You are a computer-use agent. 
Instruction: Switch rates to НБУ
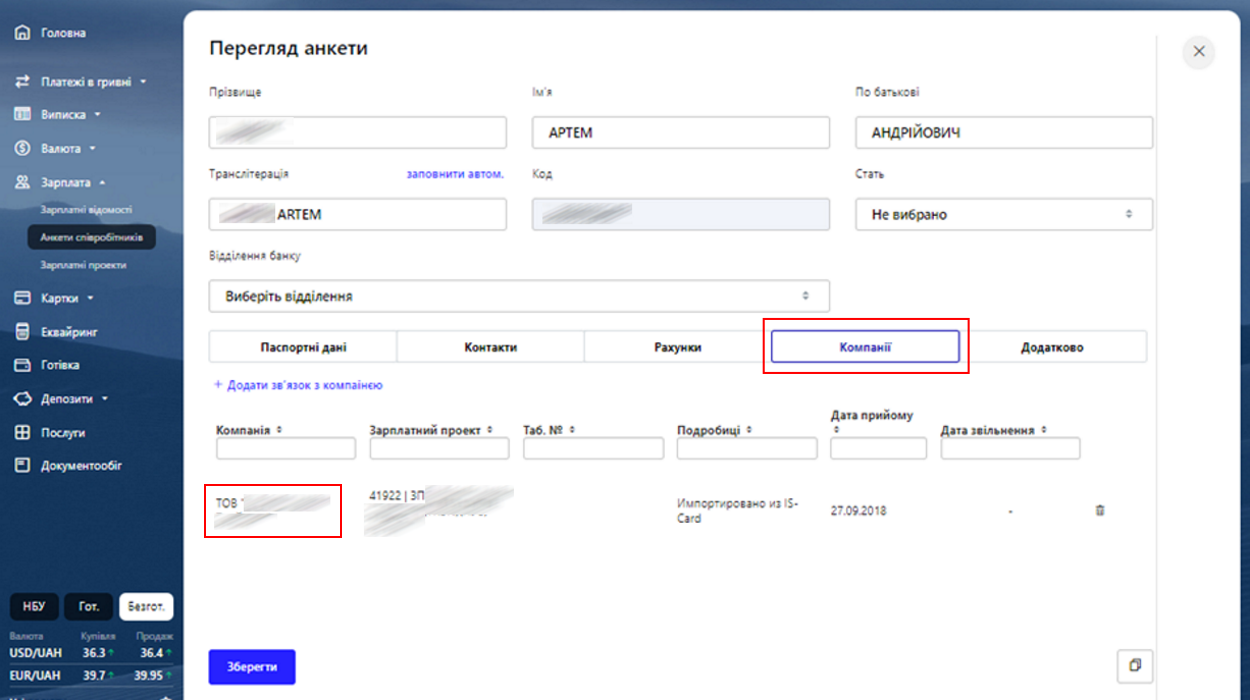click(34, 606)
